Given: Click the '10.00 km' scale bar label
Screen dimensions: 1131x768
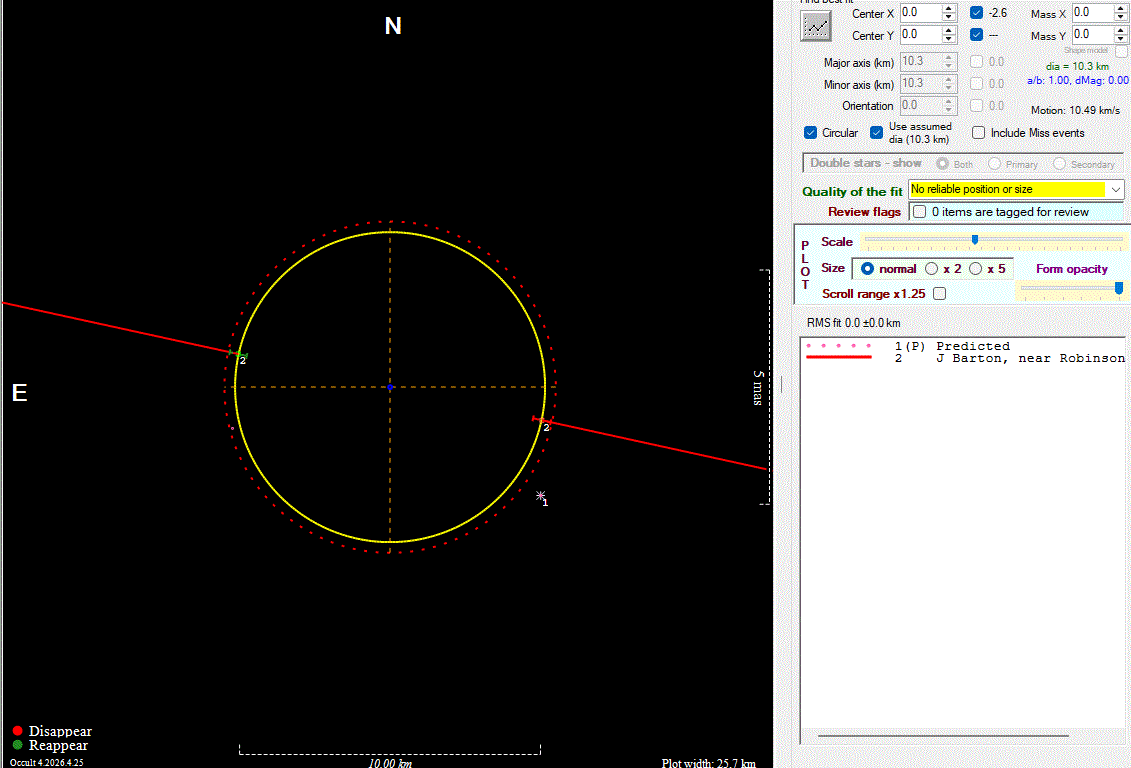Looking at the screenshot, I should point(390,763).
